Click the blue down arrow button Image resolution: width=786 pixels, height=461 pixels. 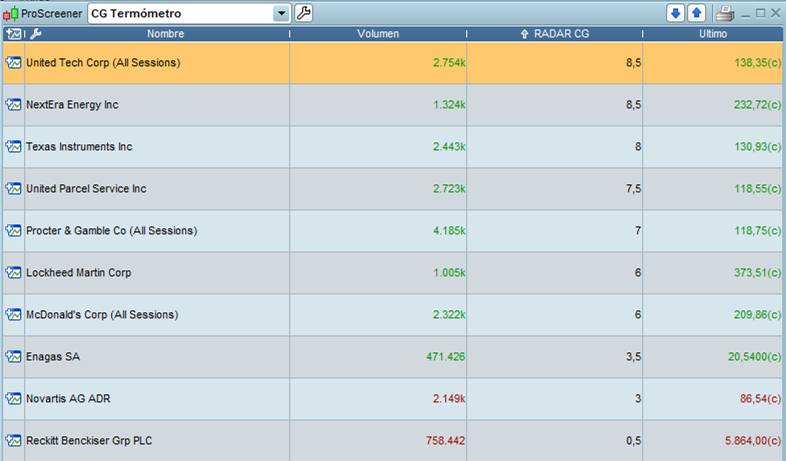click(x=675, y=14)
